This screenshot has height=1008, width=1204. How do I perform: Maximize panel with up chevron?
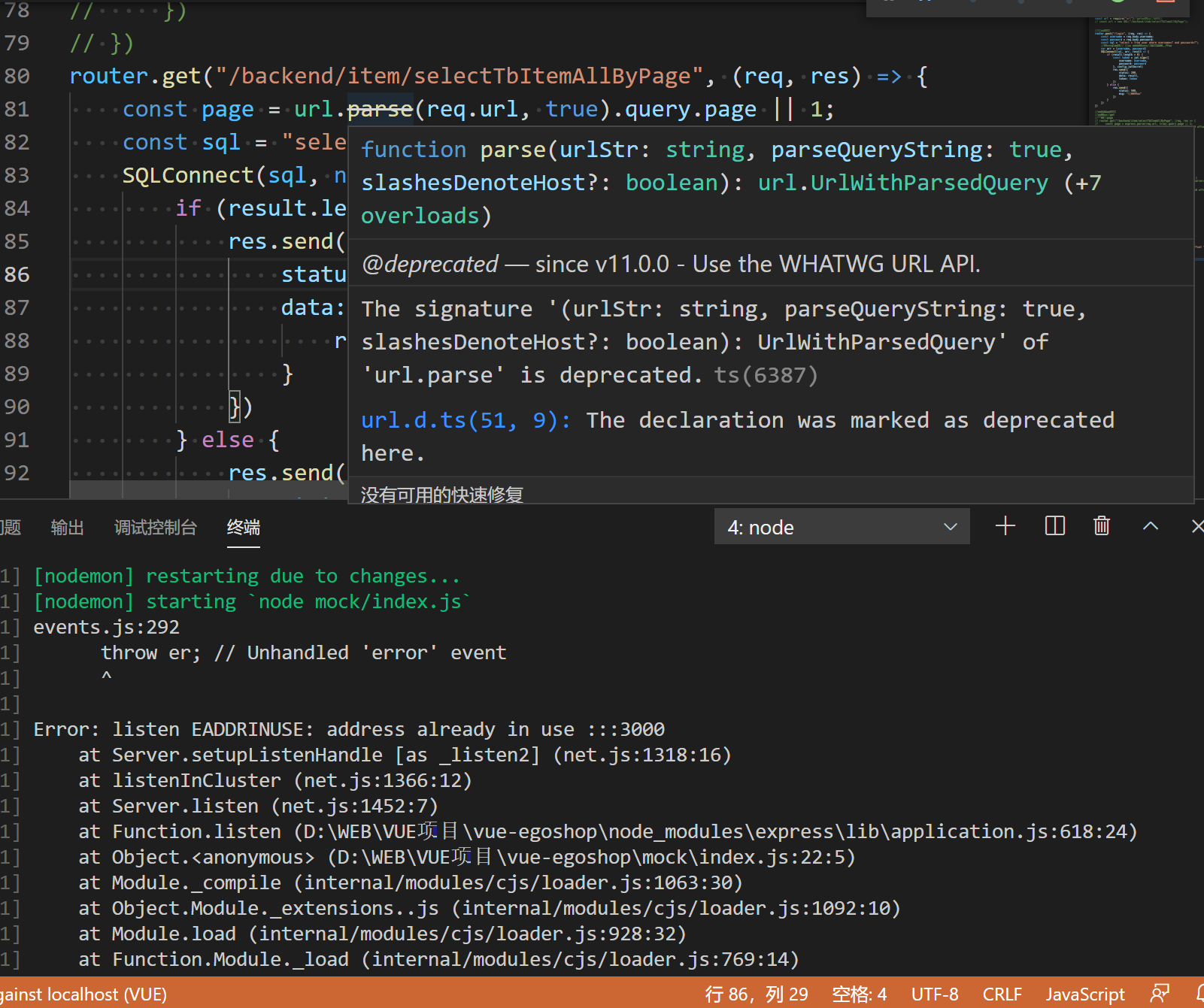[1151, 526]
